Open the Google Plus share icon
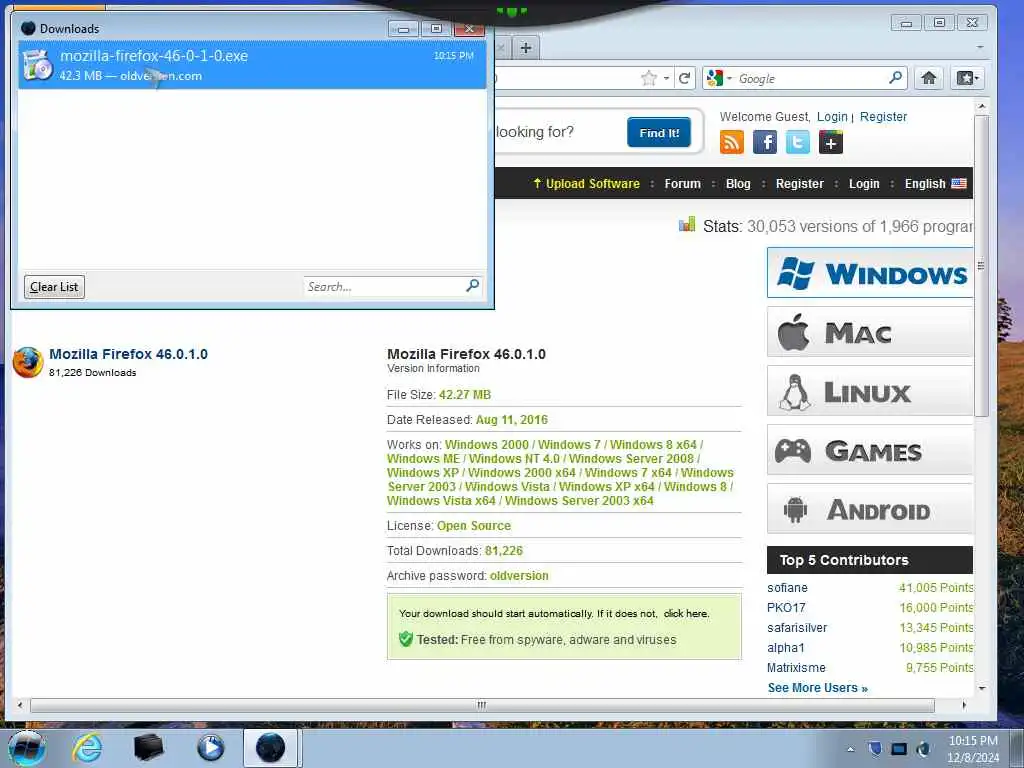This screenshot has height=768, width=1024. tap(831, 142)
